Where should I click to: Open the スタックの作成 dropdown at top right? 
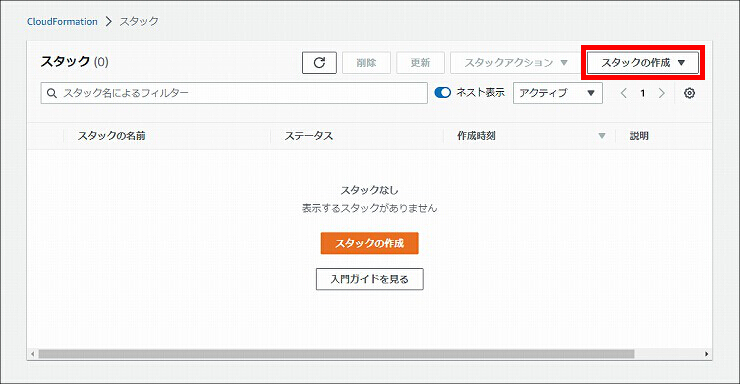643,63
